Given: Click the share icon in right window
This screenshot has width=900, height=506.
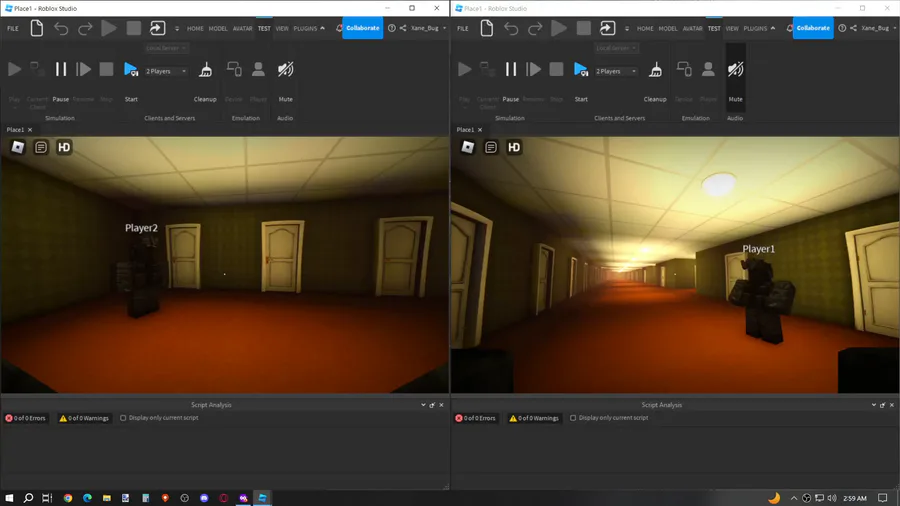Looking at the screenshot, I should pos(854,28).
